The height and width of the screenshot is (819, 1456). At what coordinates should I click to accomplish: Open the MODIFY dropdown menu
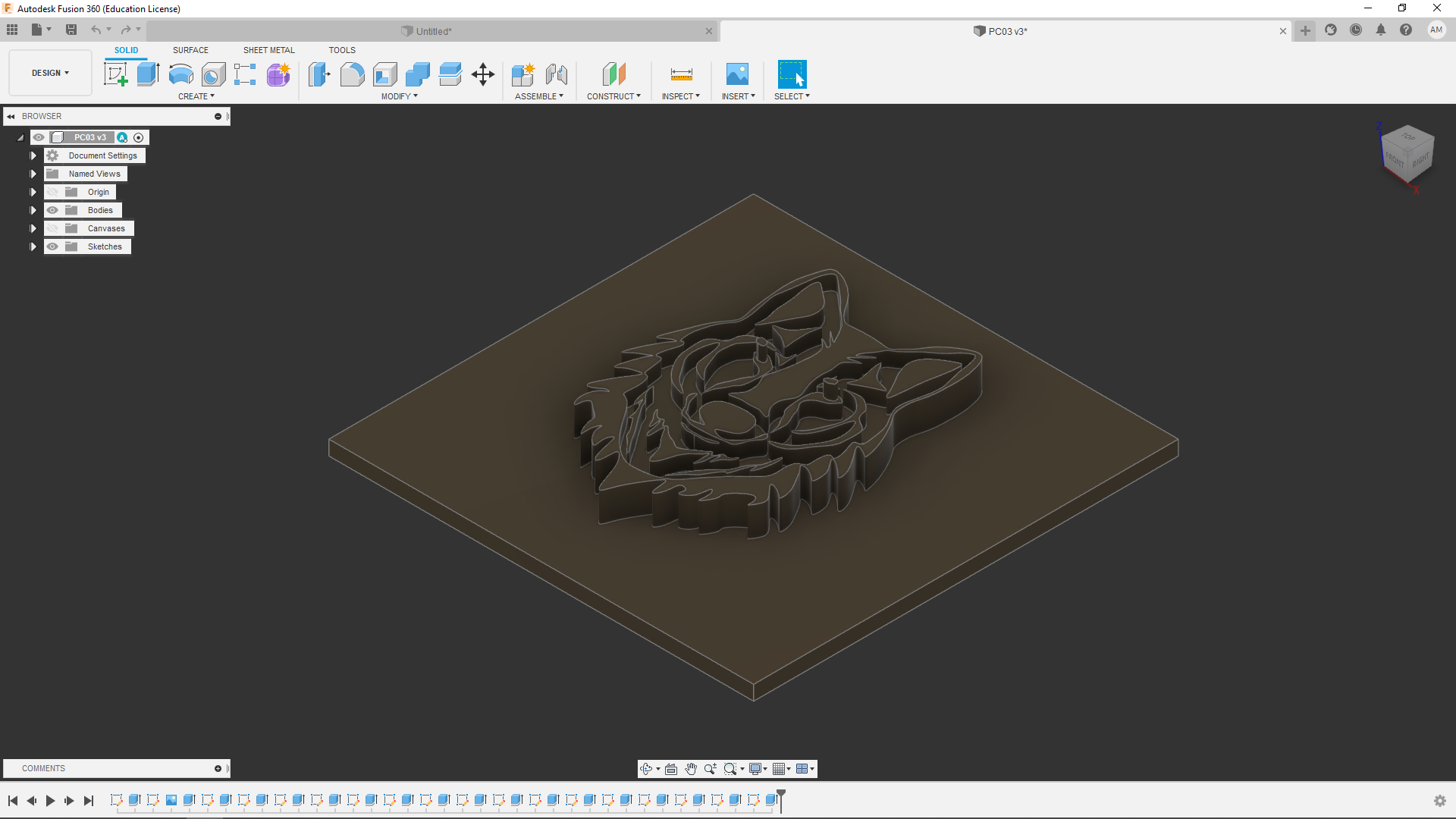coord(399,96)
